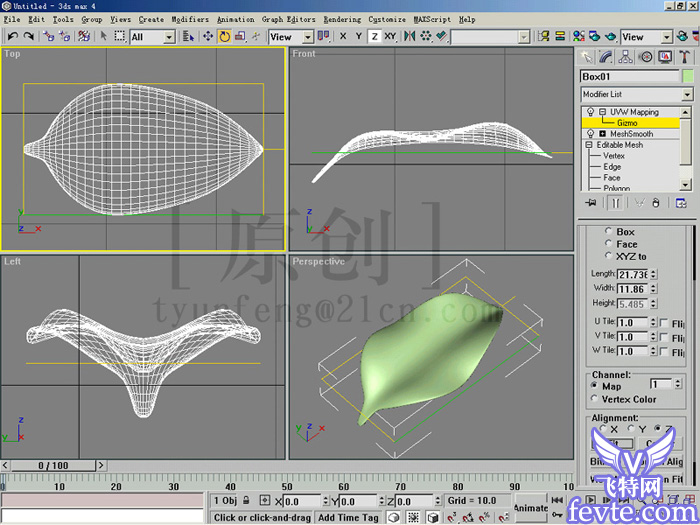
Task: Open the Modifiers menu
Action: 190,19
